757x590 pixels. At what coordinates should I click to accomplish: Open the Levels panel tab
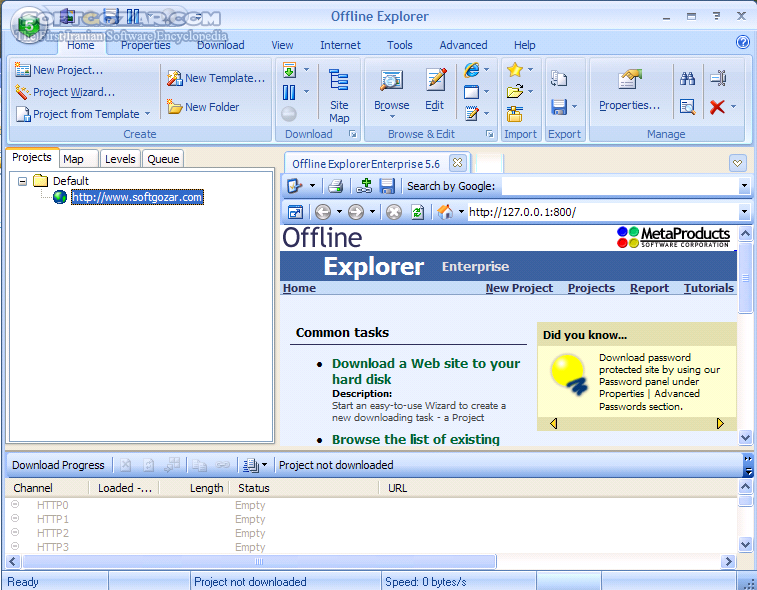[120, 159]
